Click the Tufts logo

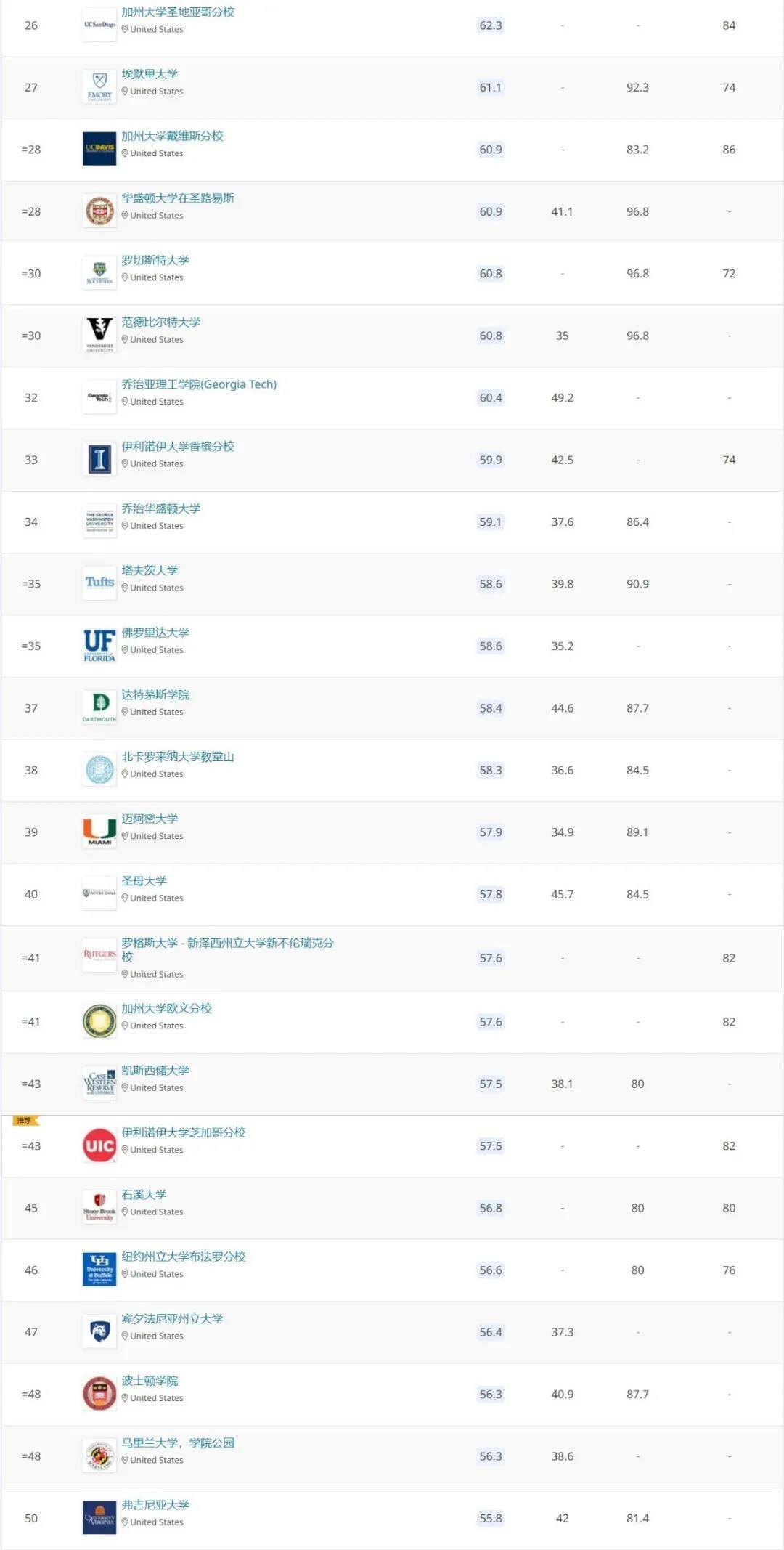99,583
